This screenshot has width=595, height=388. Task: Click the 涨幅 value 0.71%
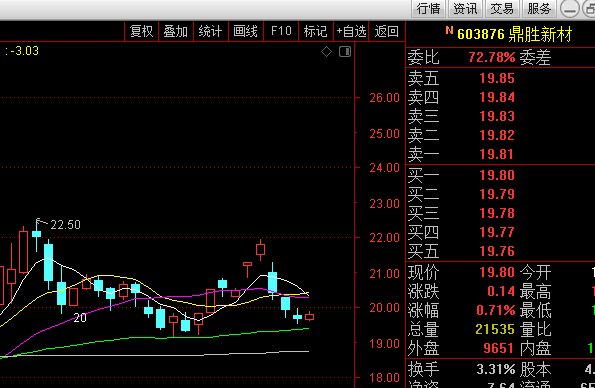(x=496, y=311)
